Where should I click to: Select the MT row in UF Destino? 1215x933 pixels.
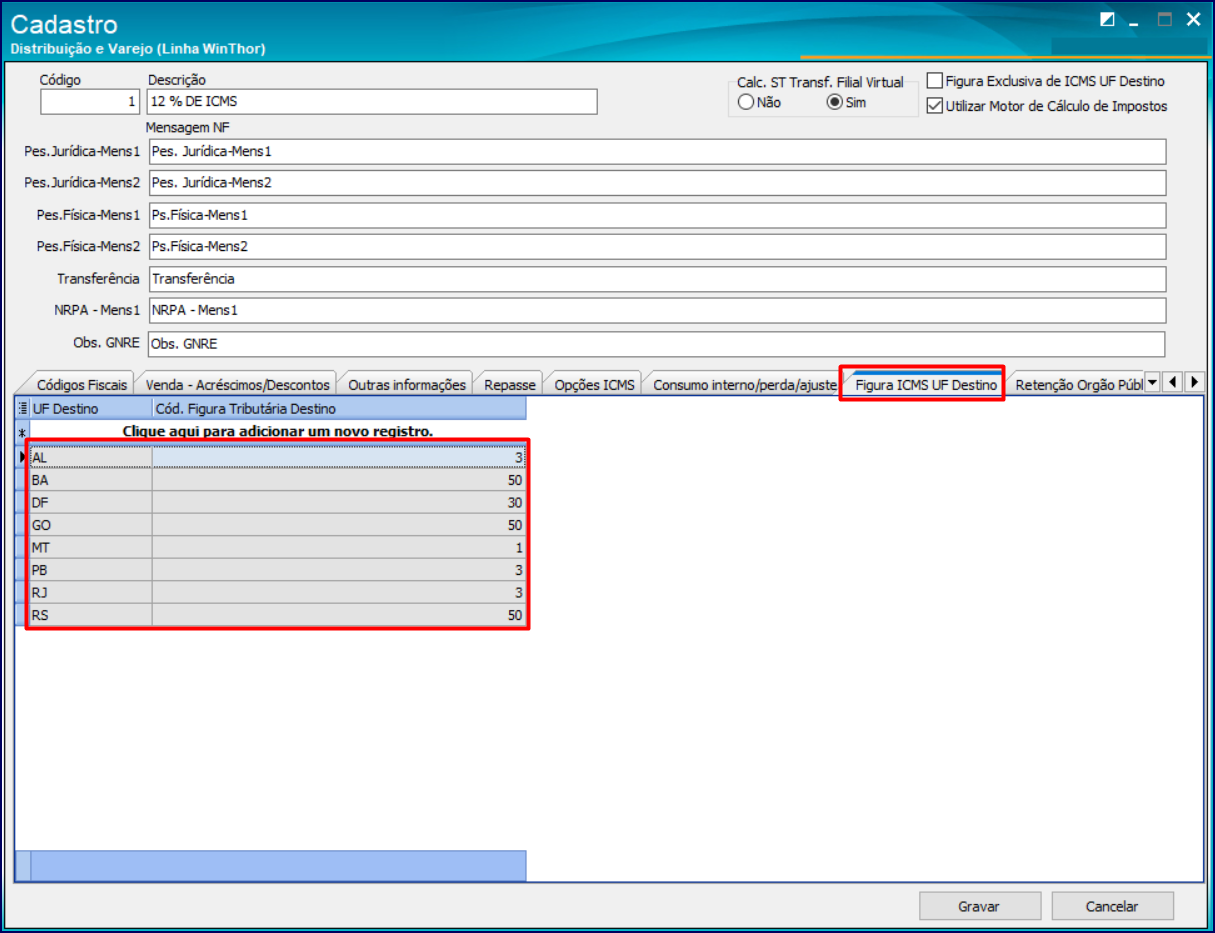point(91,547)
